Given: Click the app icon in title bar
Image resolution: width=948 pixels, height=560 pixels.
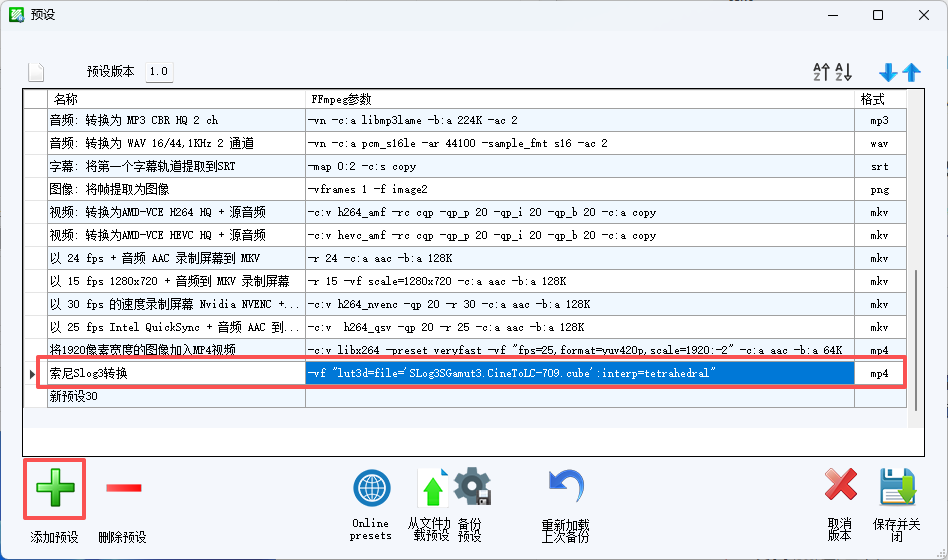Looking at the screenshot, I should pyautogui.click(x=16, y=15).
